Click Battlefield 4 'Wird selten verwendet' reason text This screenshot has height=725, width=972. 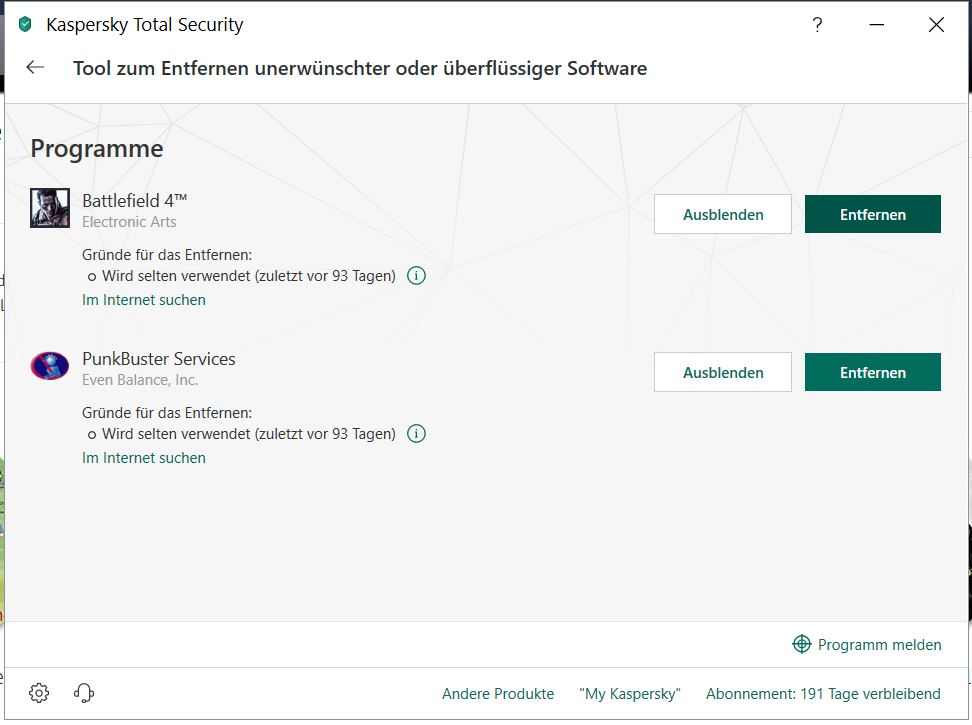point(249,276)
